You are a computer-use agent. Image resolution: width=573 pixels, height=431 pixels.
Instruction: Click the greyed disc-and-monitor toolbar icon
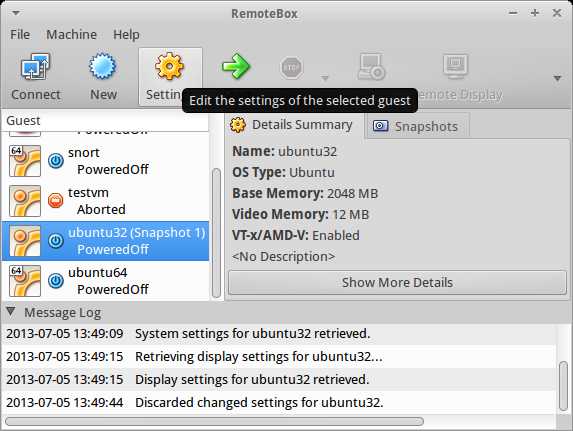[371, 67]
